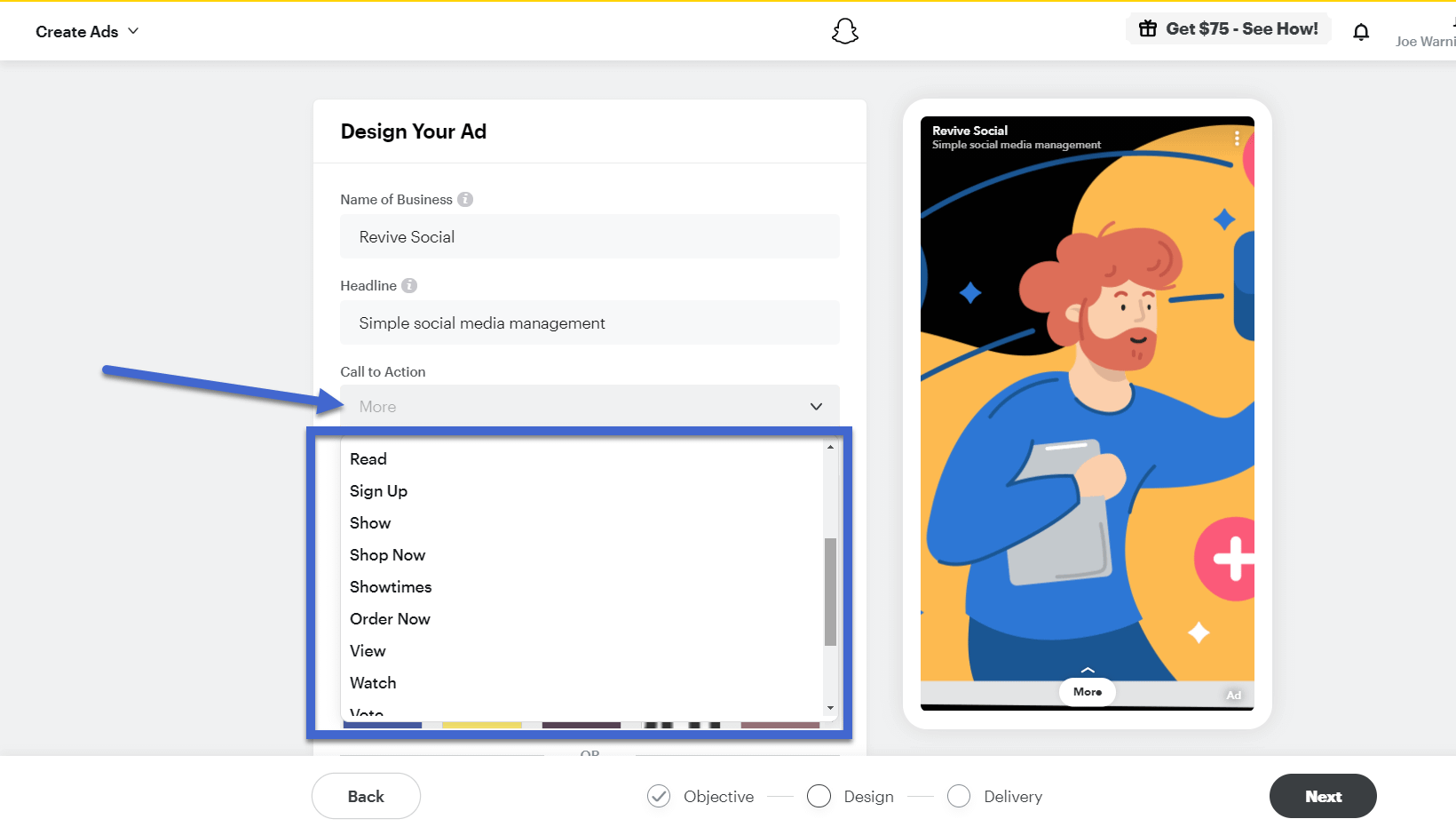This screenshot has width=1456, height=827.
Task: Click the up chevron in ad preview
Action: (1088, 670)
